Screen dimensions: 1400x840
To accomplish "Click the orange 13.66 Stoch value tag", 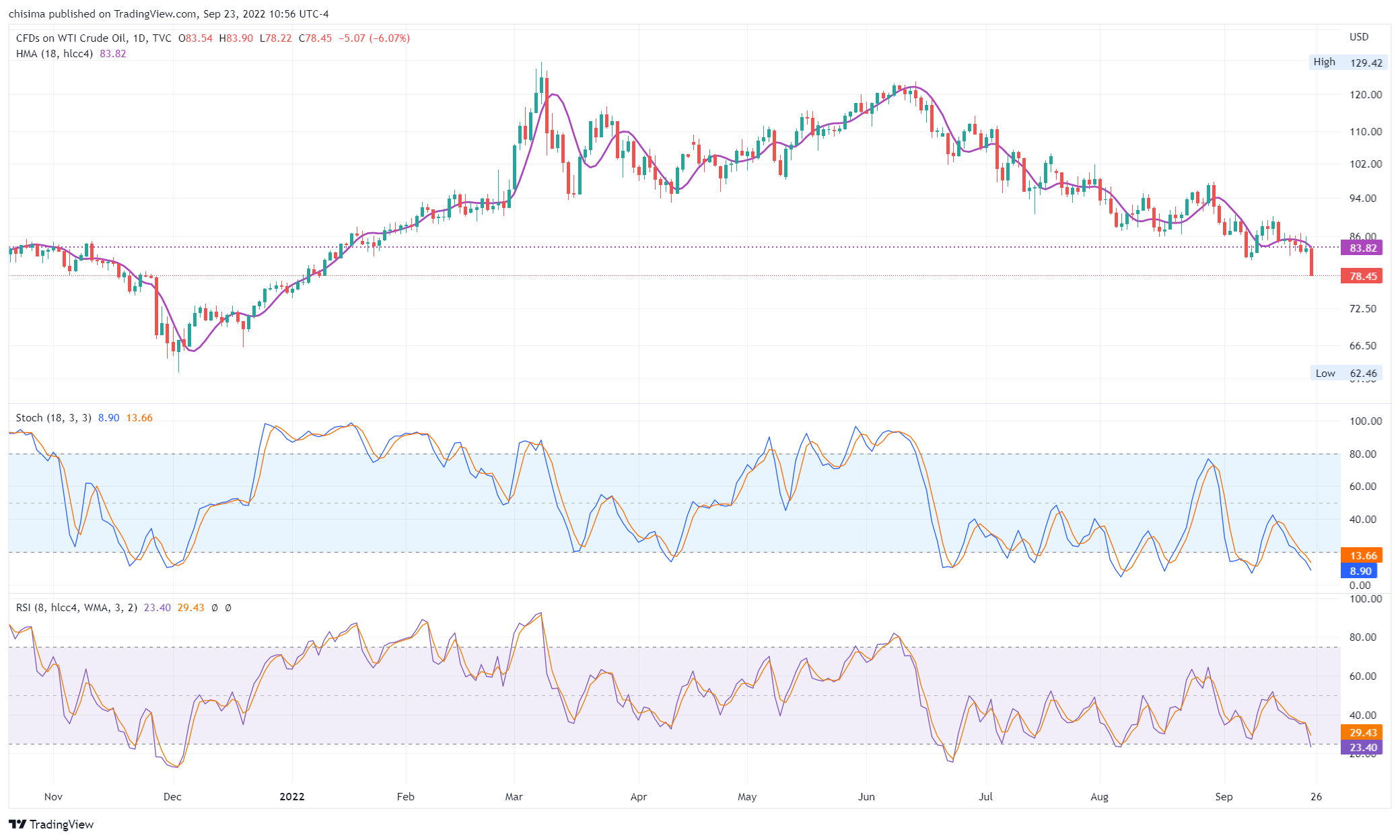I will [x=1362, y=555].
